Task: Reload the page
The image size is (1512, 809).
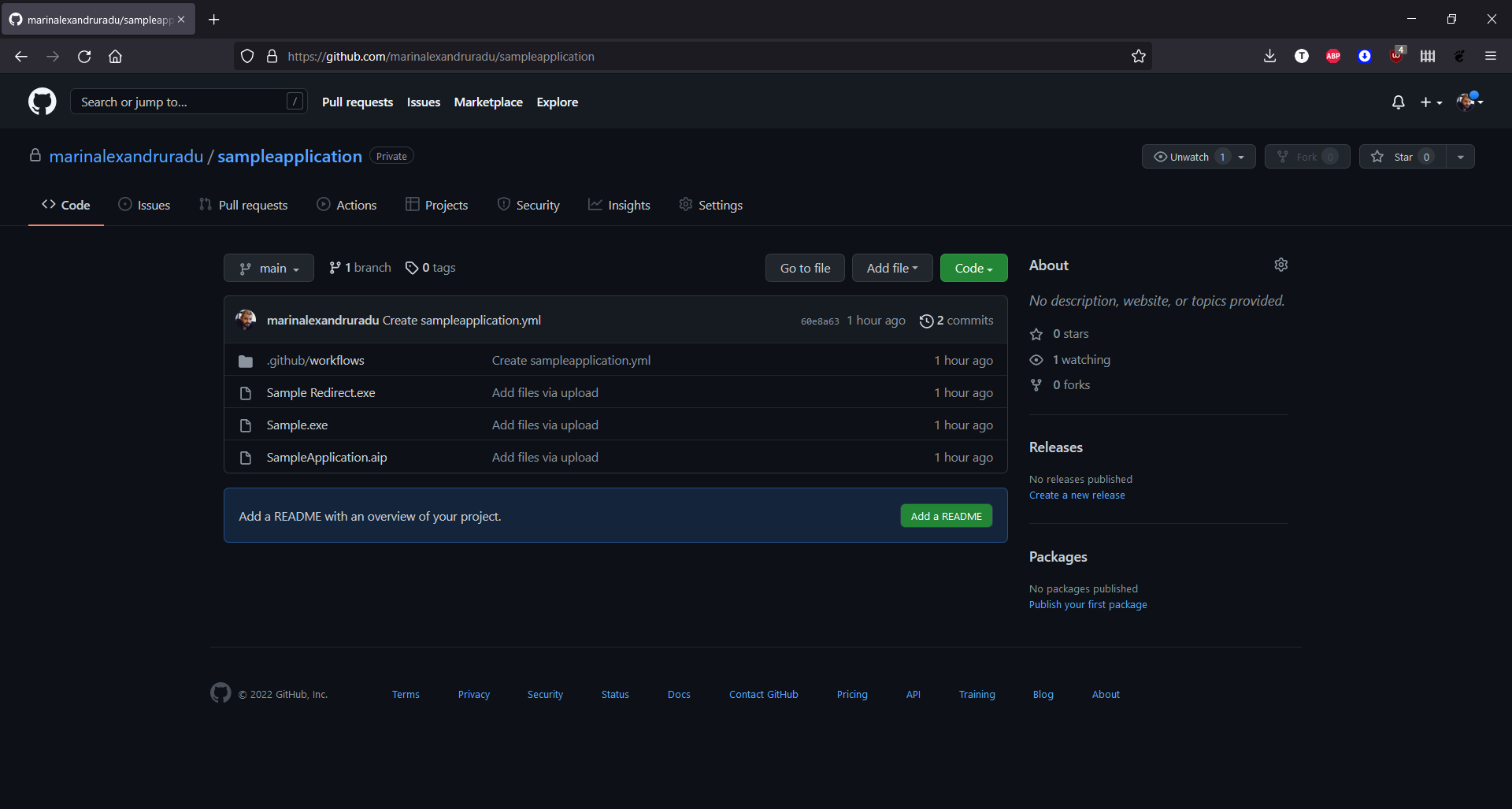Action: tap(84, 56)
